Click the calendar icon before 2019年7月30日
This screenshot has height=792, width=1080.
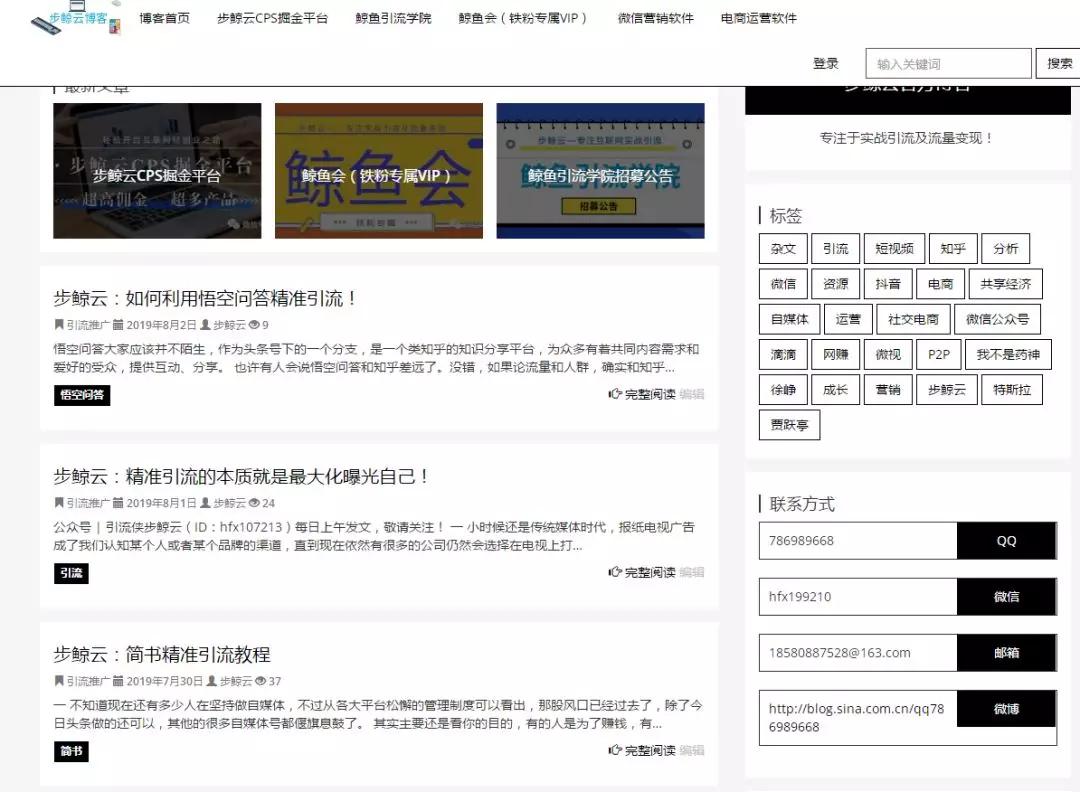pyautogui.click(x=118, y=681)
